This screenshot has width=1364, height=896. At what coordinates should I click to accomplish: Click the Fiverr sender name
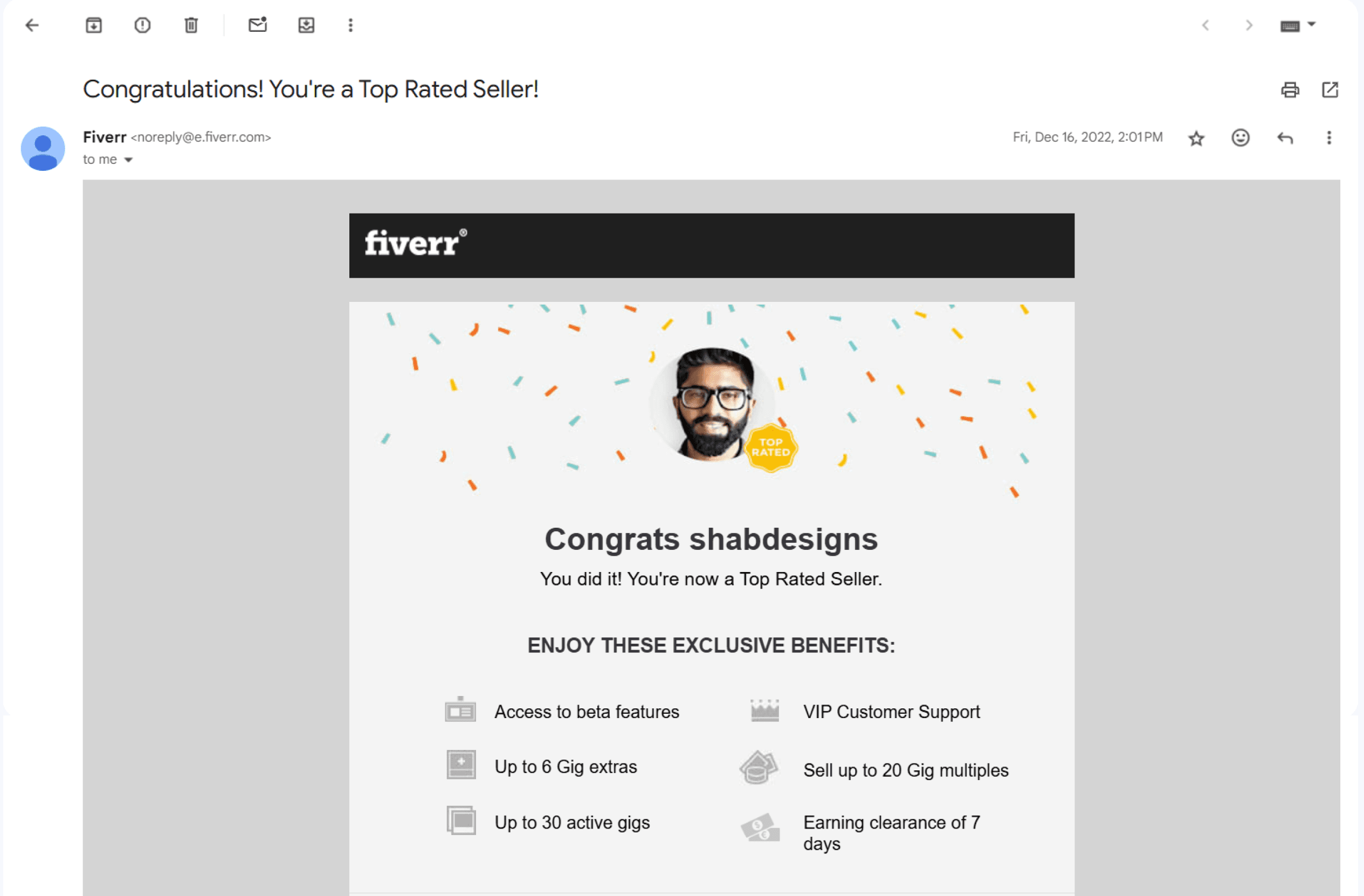click(x=104, y=137)
